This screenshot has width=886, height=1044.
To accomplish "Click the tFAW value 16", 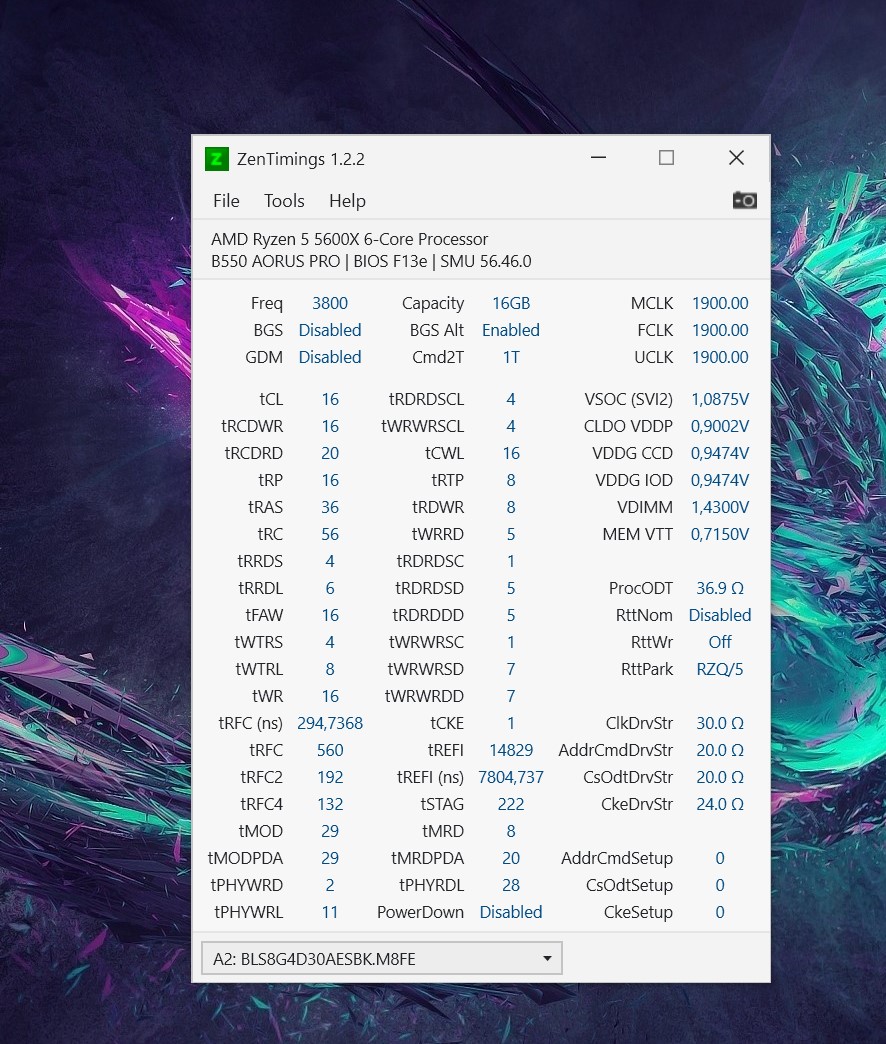I will coord(330,615).
